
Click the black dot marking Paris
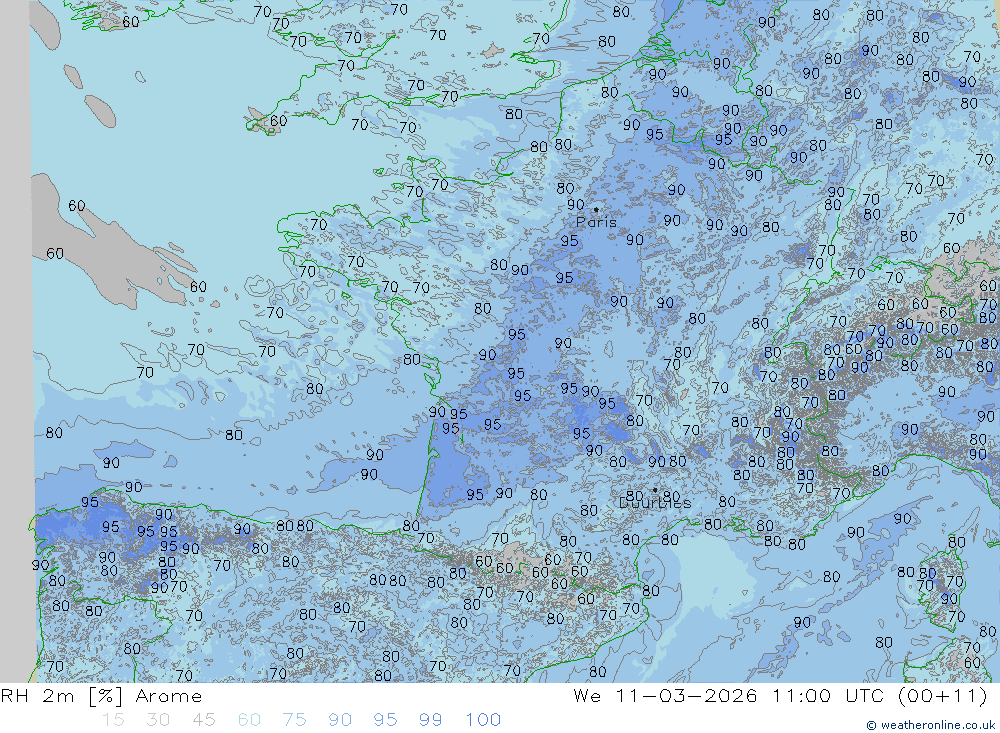596,209
